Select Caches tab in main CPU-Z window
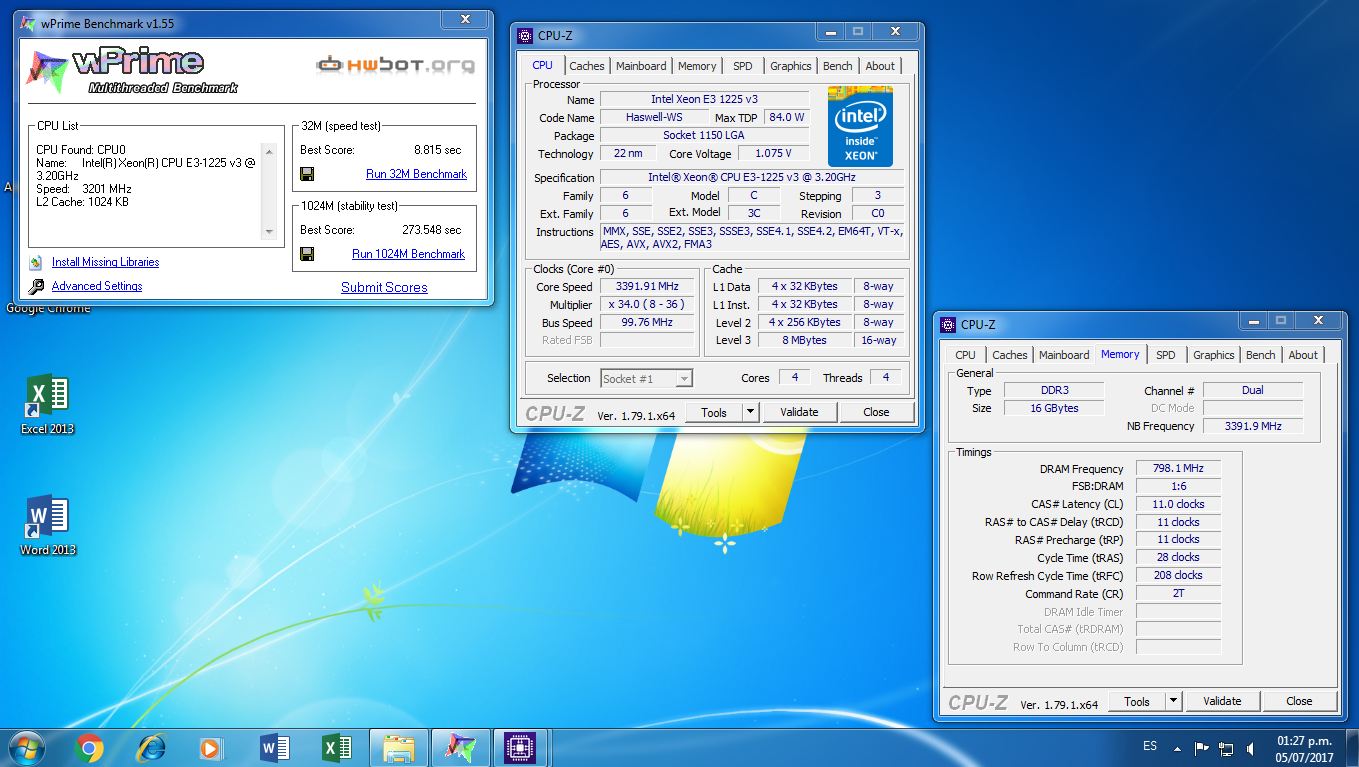Image resolution: width=1359 pixels, height=767 pixels. (x=587, y=66)
